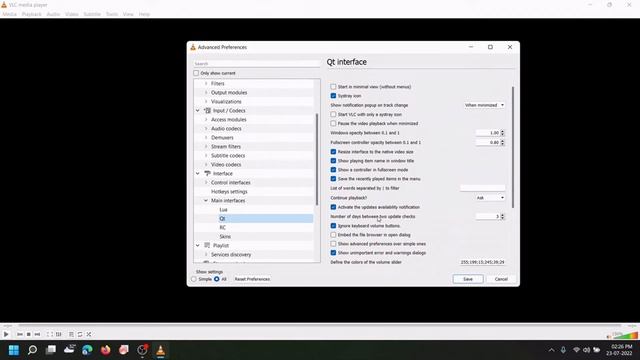Click the Stop playback button

[x=29, y=334]
